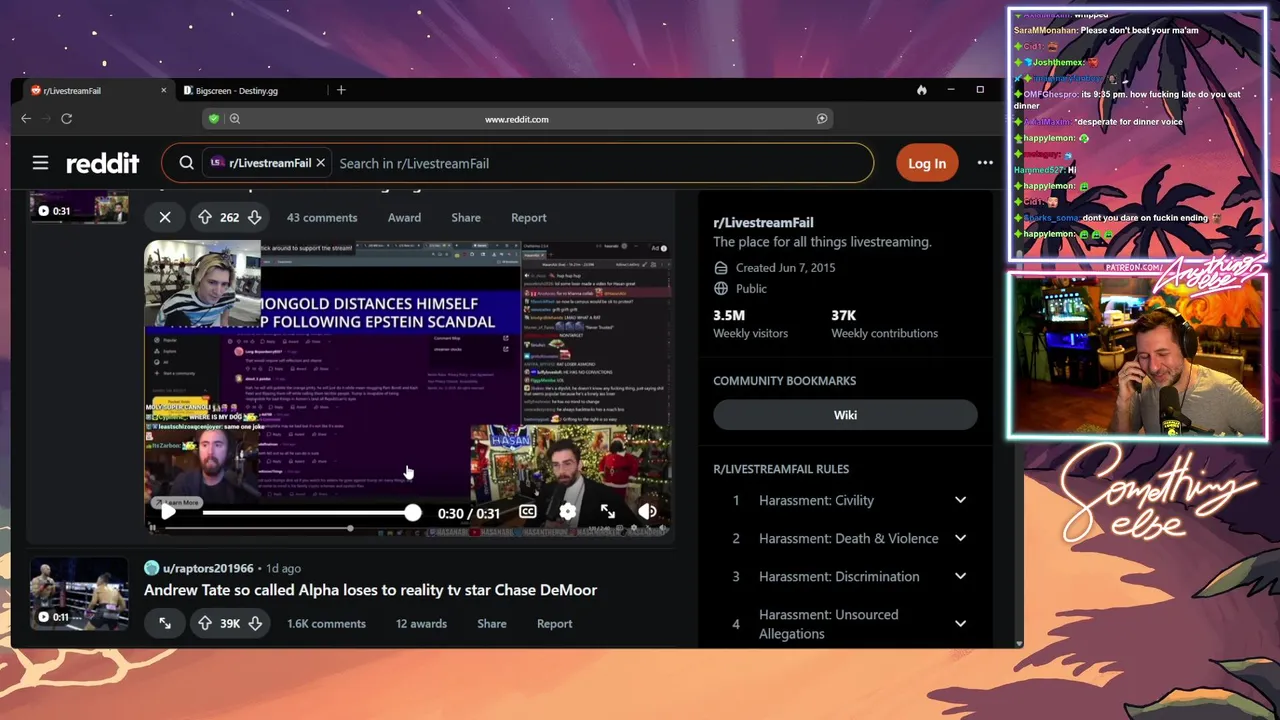Expand the Andrew Tate post preview
The width and height of the screenshot is (1280, 720).
(165, 623)
